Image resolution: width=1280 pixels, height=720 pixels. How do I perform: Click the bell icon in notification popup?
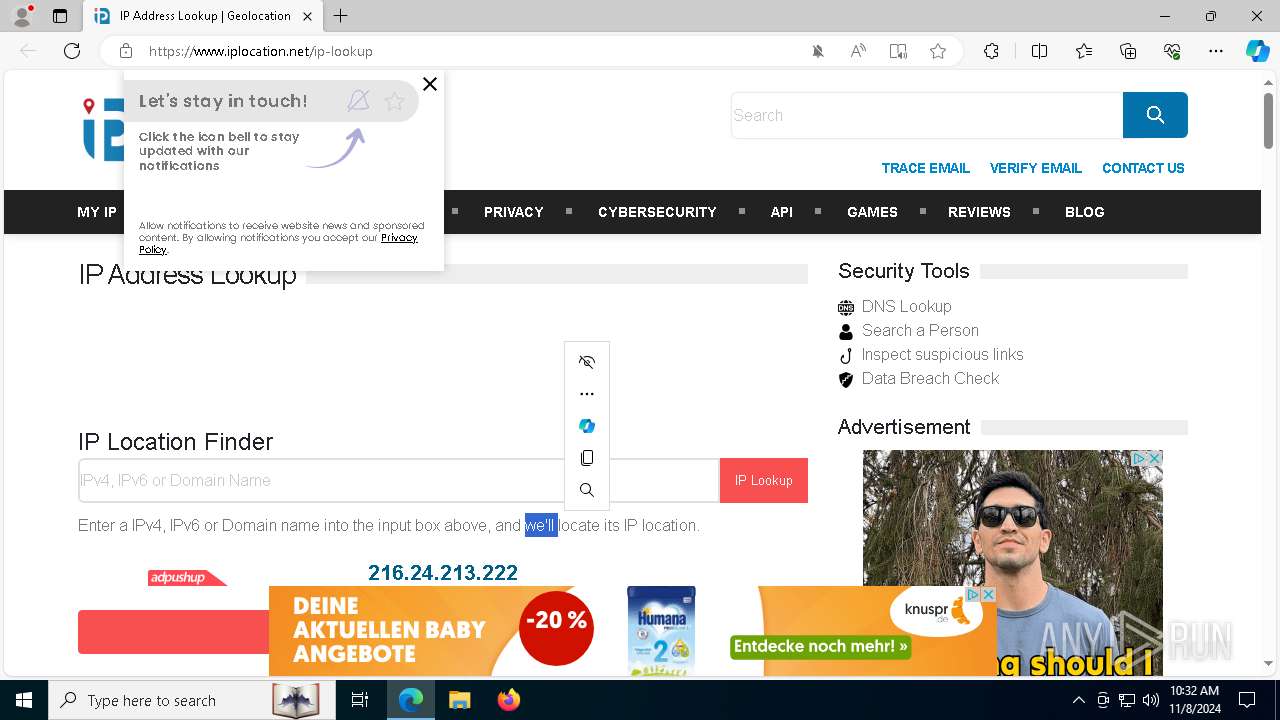coord(358,100)
